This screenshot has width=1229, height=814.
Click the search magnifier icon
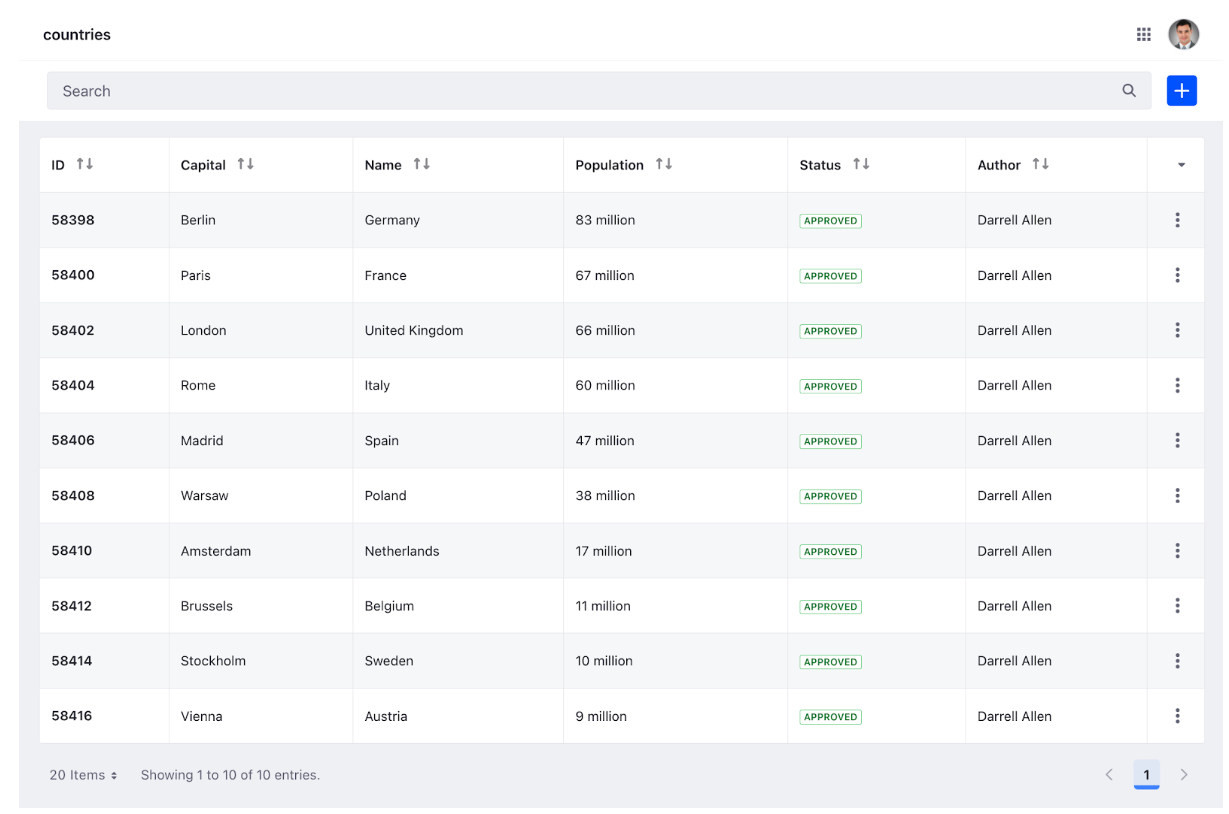(1129, 90)
